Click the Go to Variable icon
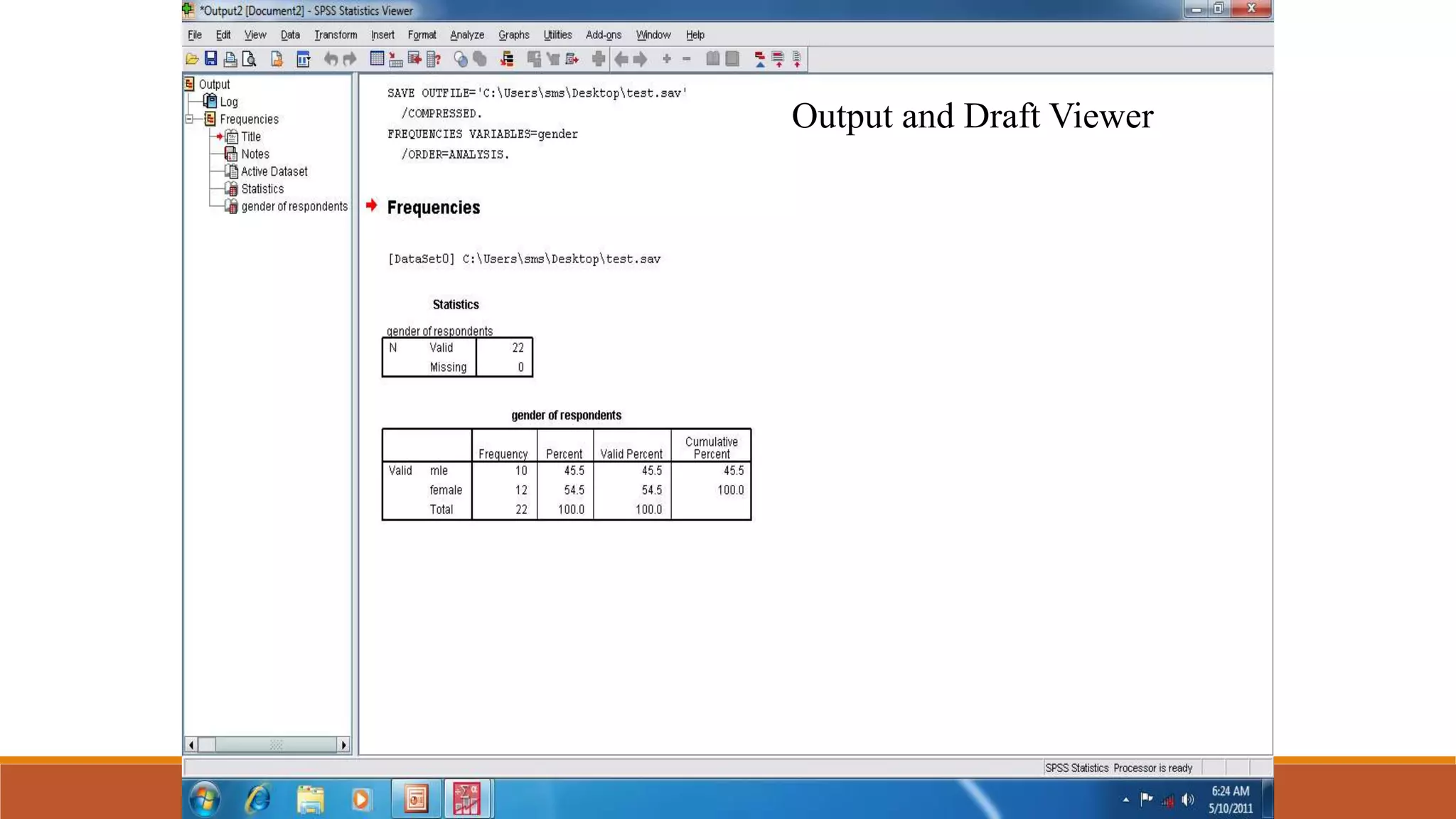The width and height of the screenshot is (1456, 819). point(414,59)
